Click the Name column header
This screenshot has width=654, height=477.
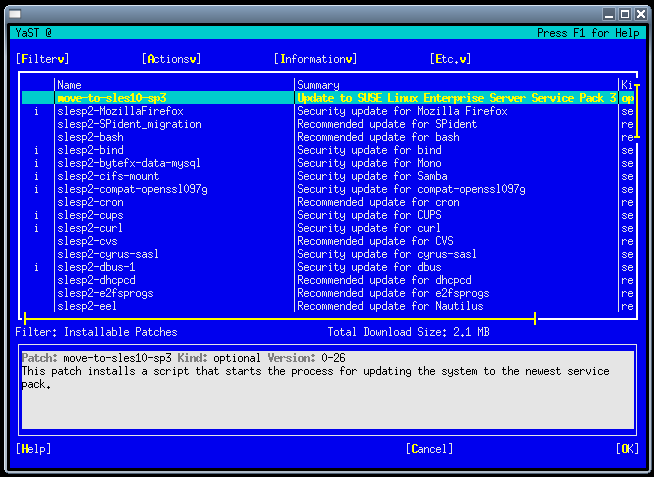[x=69, y=85]
